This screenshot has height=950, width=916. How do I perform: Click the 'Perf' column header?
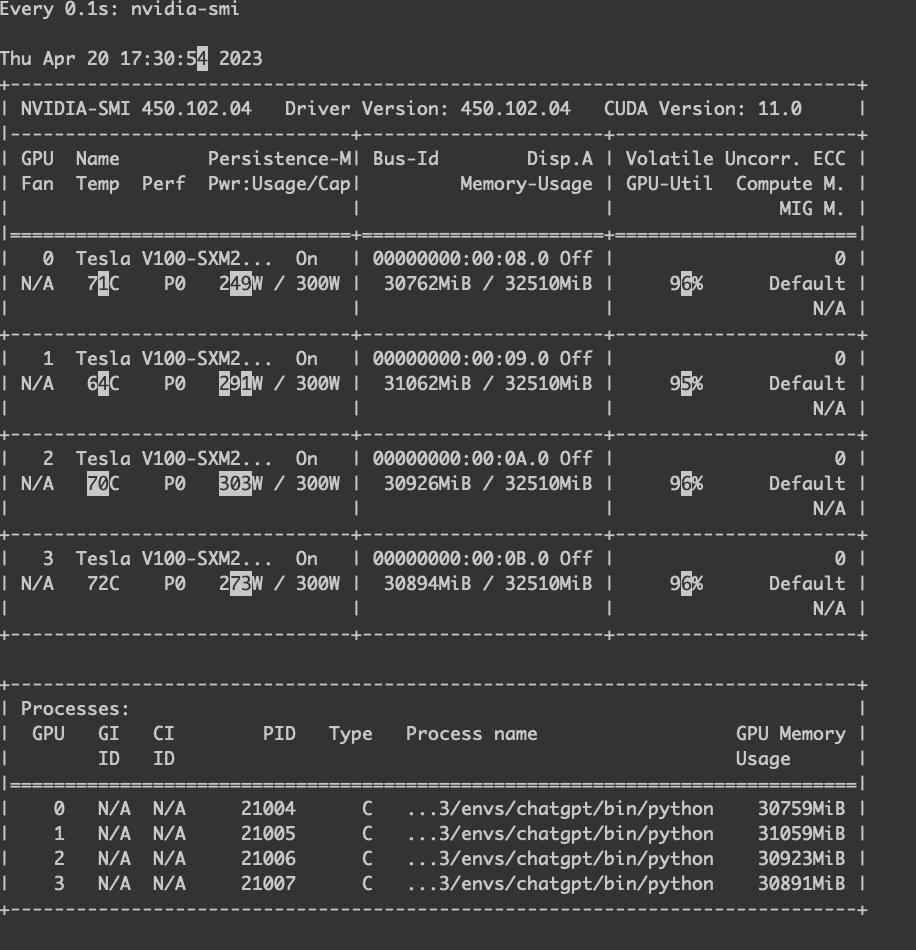coord(164,184)
